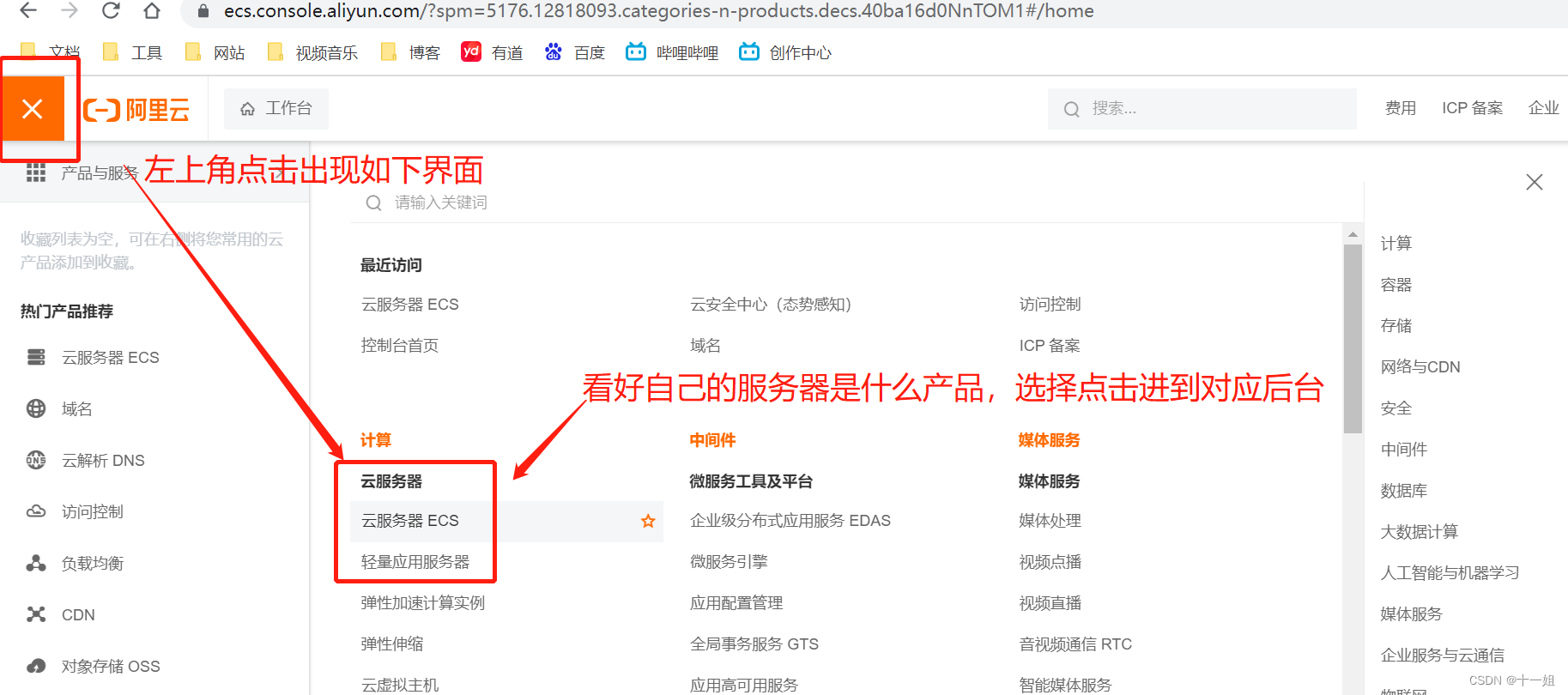Open 费用 in the top bar
The height and width of the screenshot is (695, 1568).
(1401, 108)
